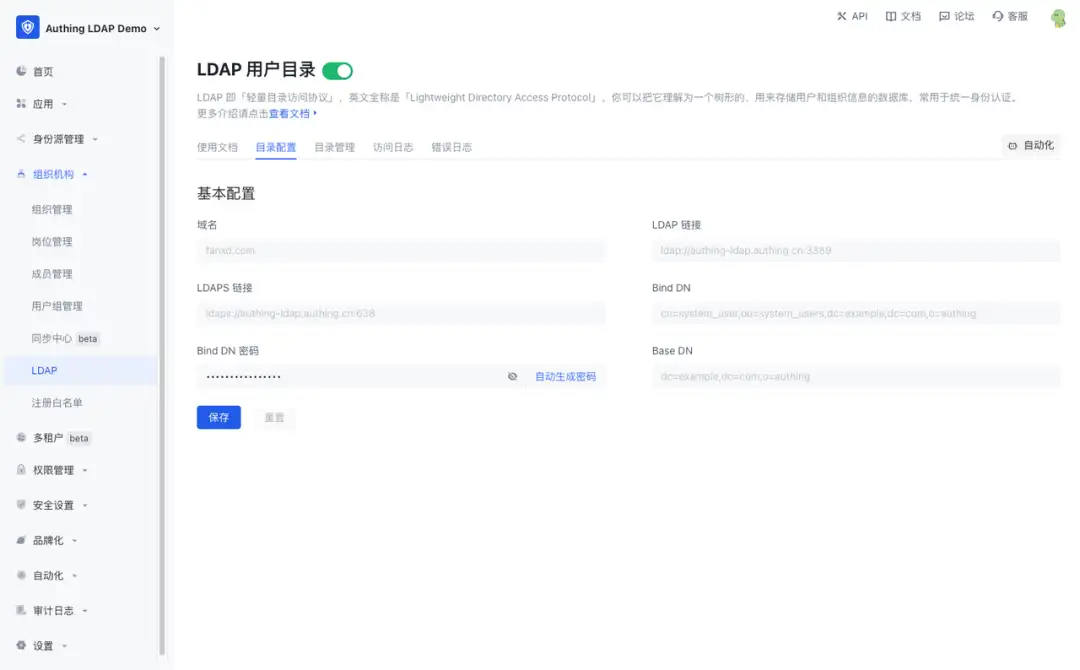This screenshot has width=1080, height=670.
Task: Click the 安全设置 shield icon
Action: [x=21, y=505]
